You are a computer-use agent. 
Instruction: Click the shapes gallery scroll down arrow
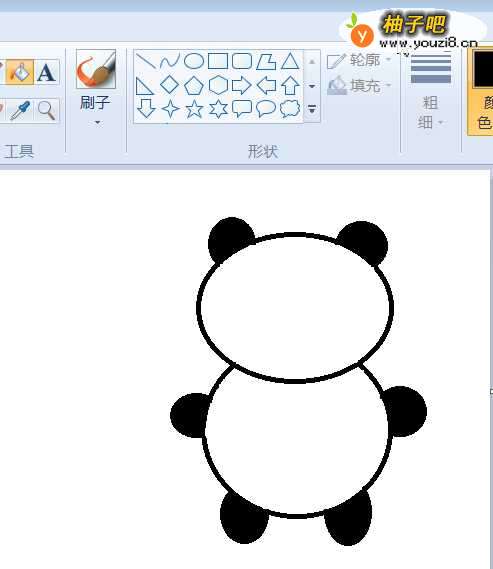pos(312,86)
